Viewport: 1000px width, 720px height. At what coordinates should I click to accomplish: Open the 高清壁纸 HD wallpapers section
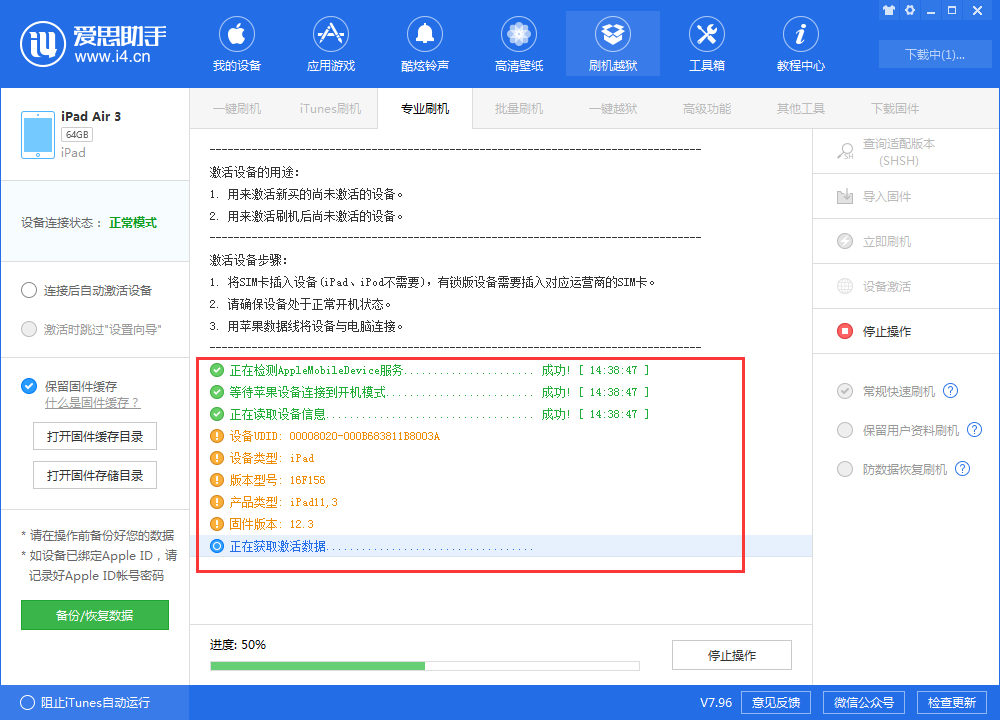click(x=518, y=43)
